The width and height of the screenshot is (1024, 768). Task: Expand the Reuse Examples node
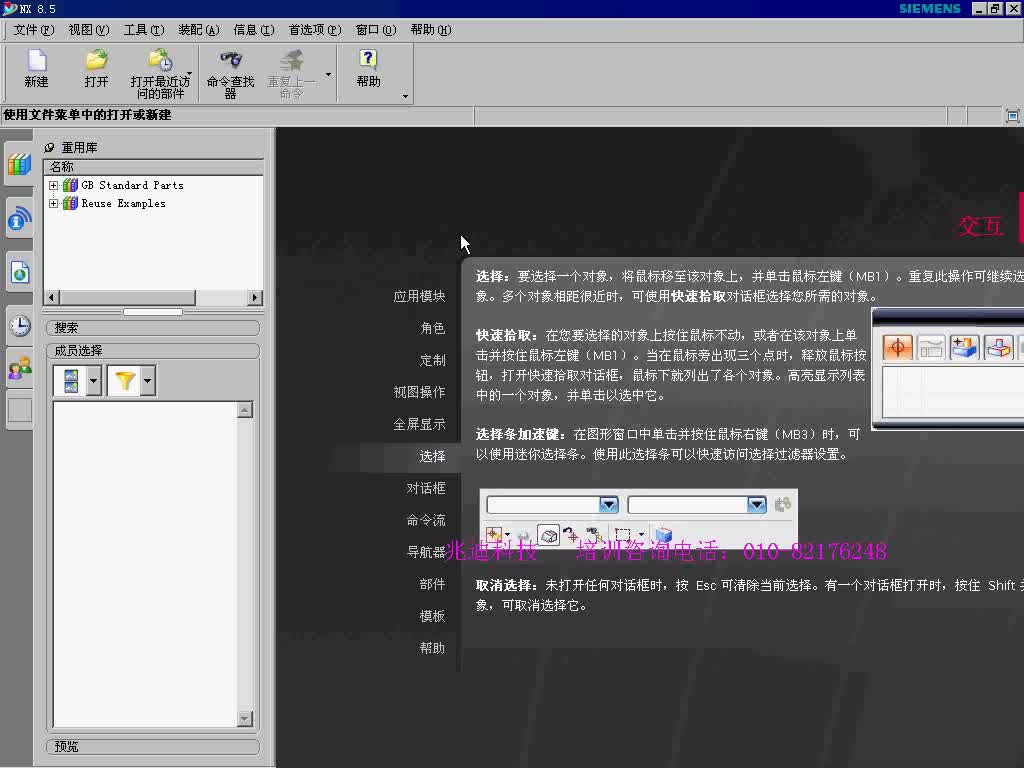pos(54,204)
